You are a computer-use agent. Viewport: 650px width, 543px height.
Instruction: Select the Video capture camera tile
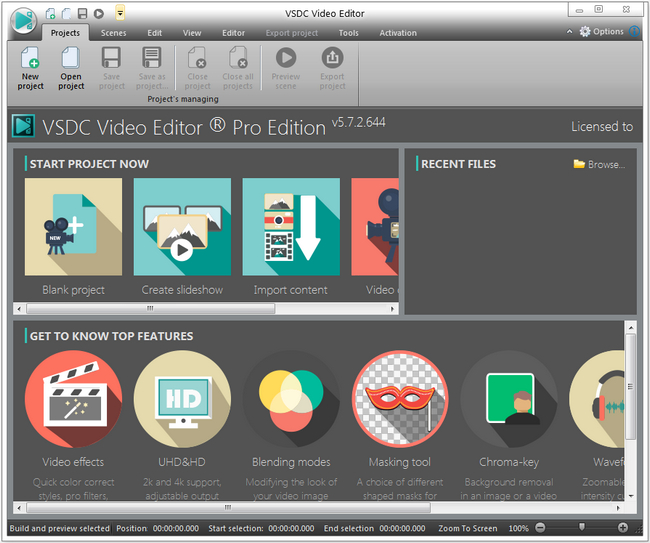[375, 227]
